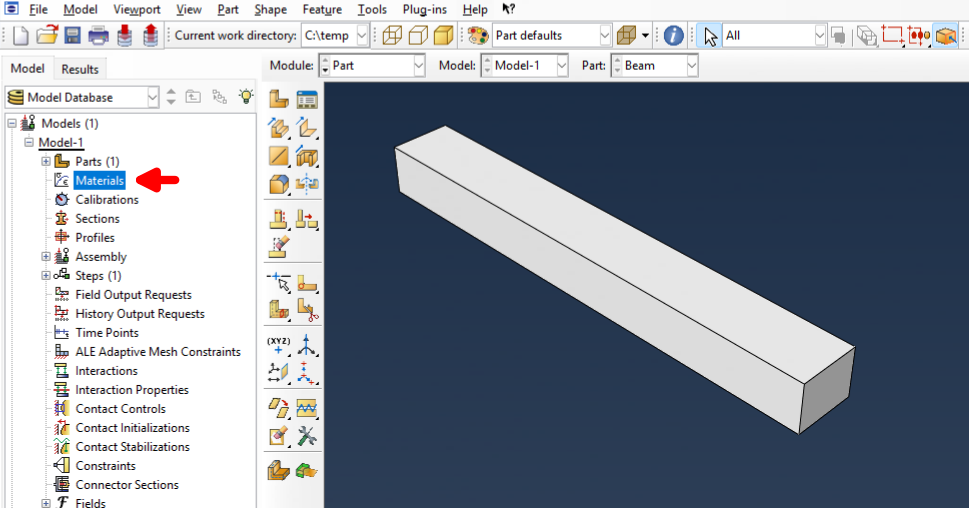
Task: Enable wireframe render style
Action: coord(393,36)
